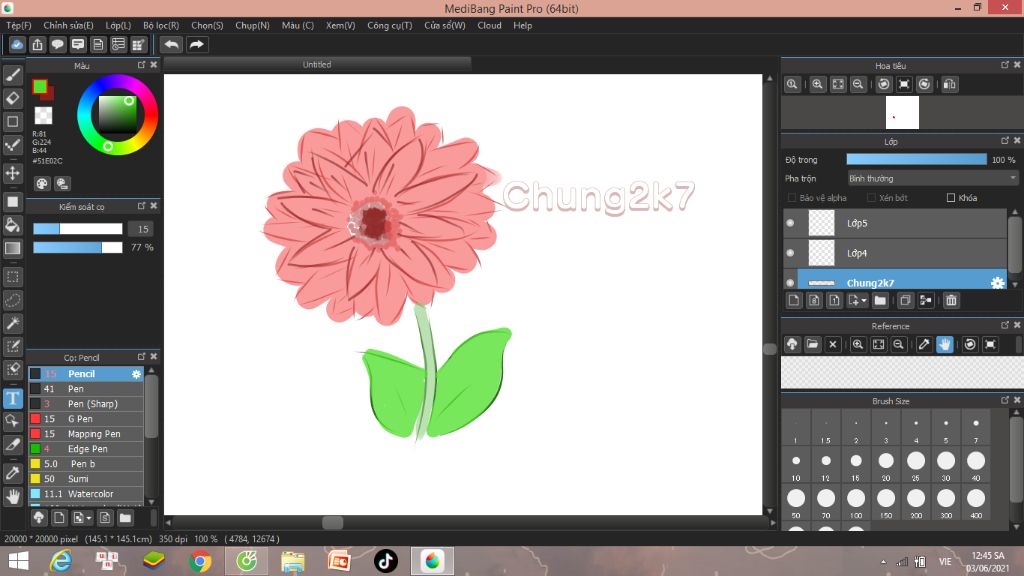The height and width of the screenshot is (576, 1024).
Task: Expand the add-layer dropdown arrow
Action: click(864, 300)
